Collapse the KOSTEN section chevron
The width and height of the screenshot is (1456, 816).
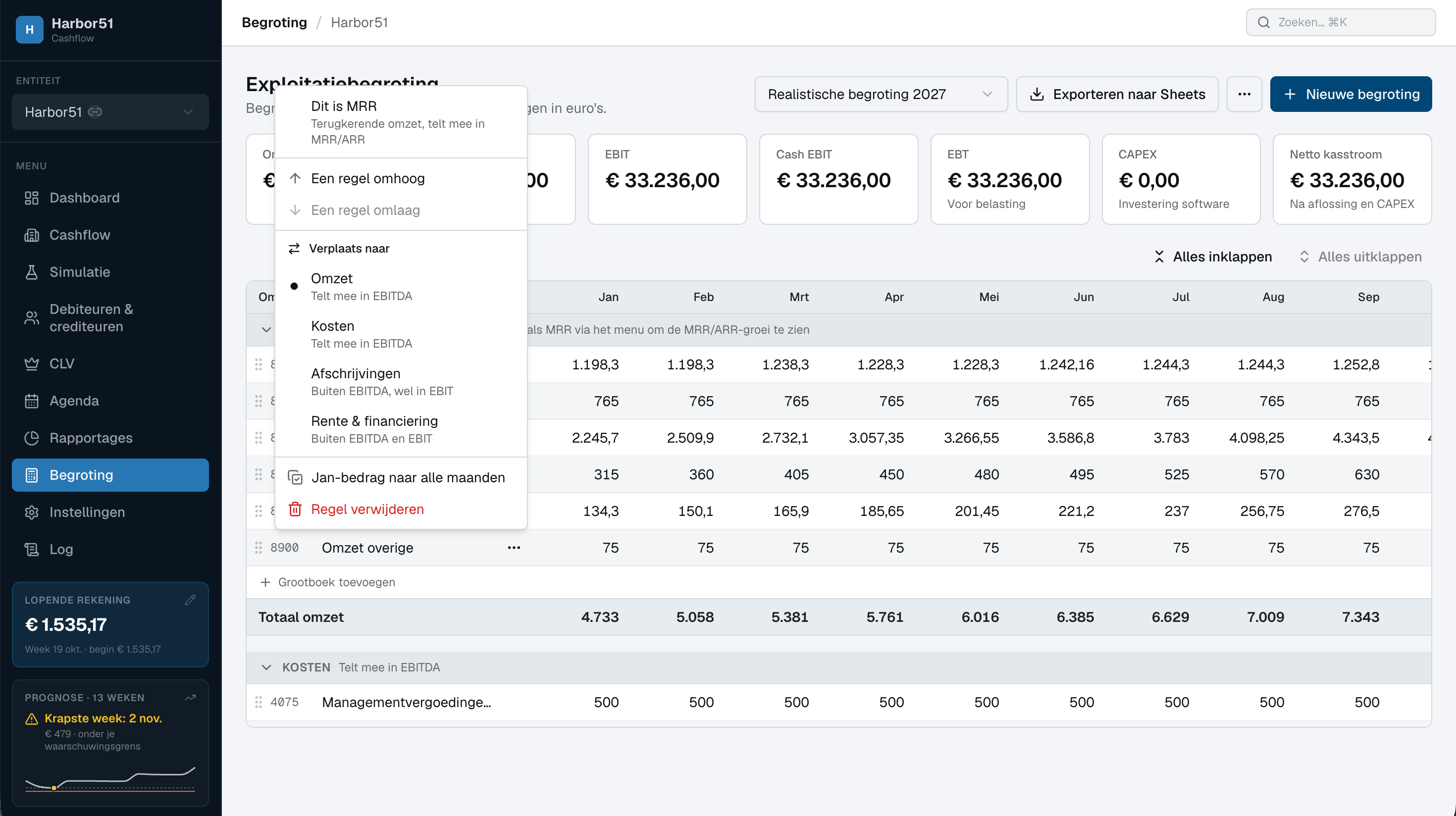click(266, 667)
